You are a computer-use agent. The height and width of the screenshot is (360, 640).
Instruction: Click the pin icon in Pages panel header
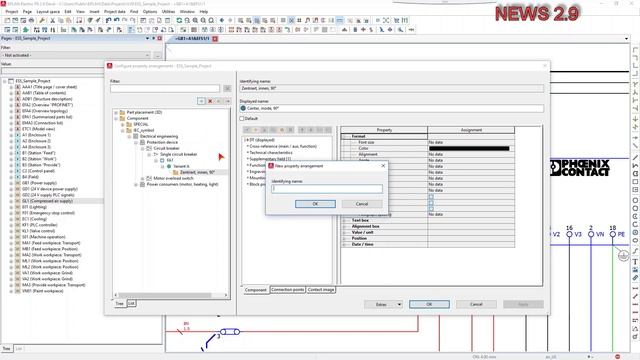(154, 38)
